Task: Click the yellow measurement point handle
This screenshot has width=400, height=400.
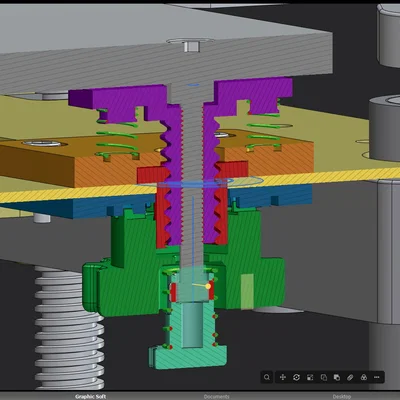Action: click(x=208, y=286)
